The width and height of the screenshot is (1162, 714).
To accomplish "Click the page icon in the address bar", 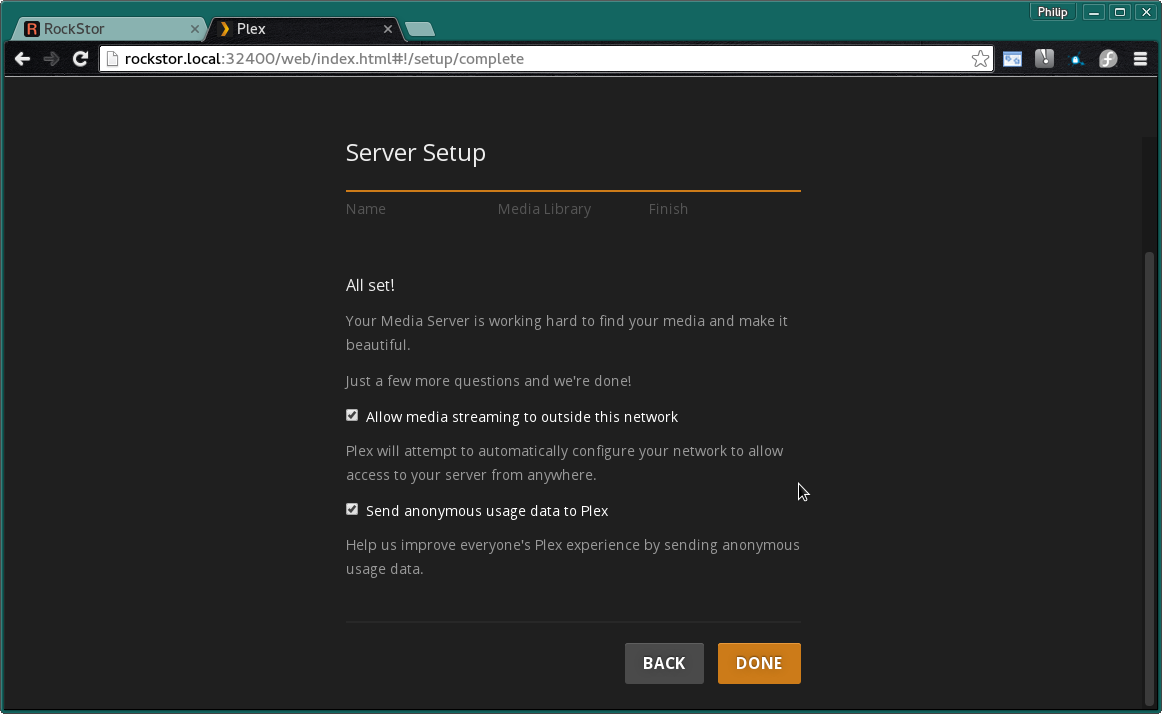I will click(x=112, y=59).
